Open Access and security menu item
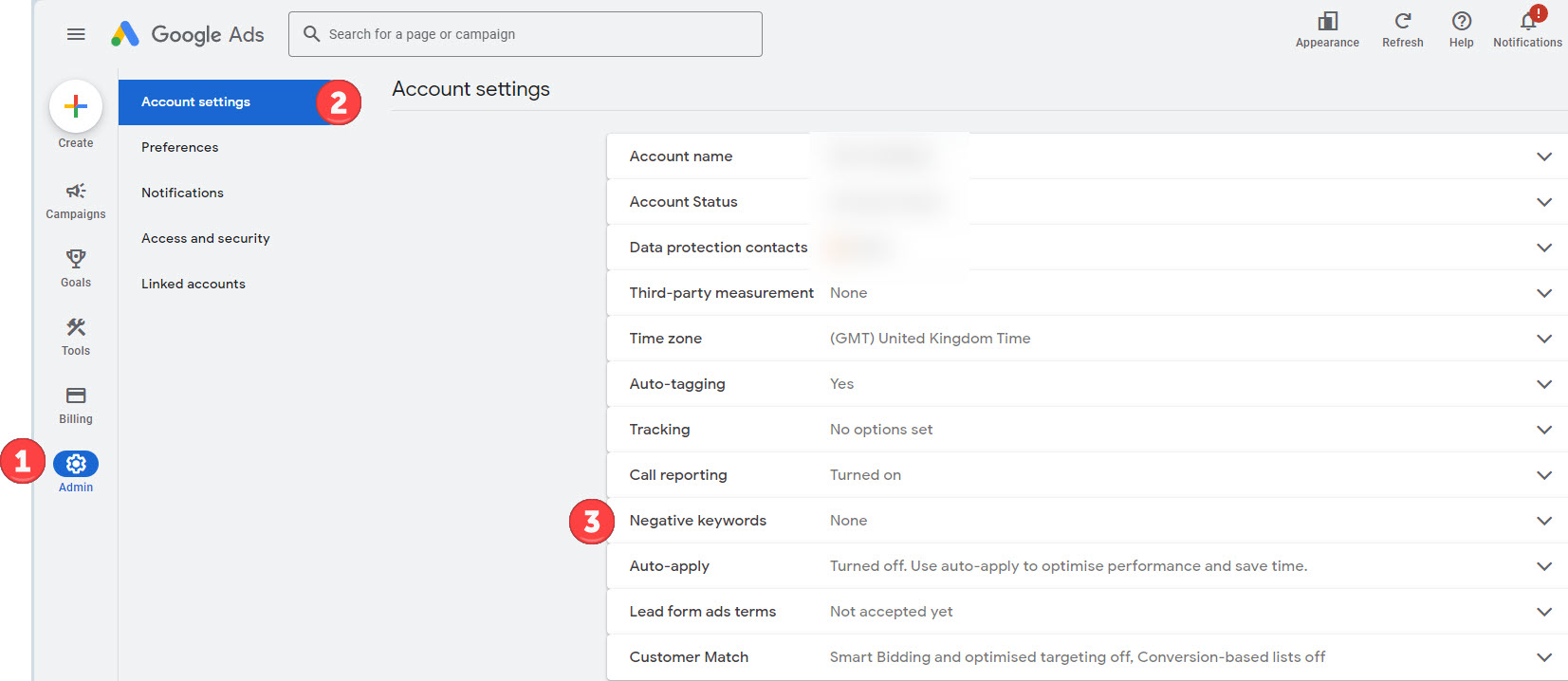Viewport: 1568px width, 681px height. coord(205,239)
